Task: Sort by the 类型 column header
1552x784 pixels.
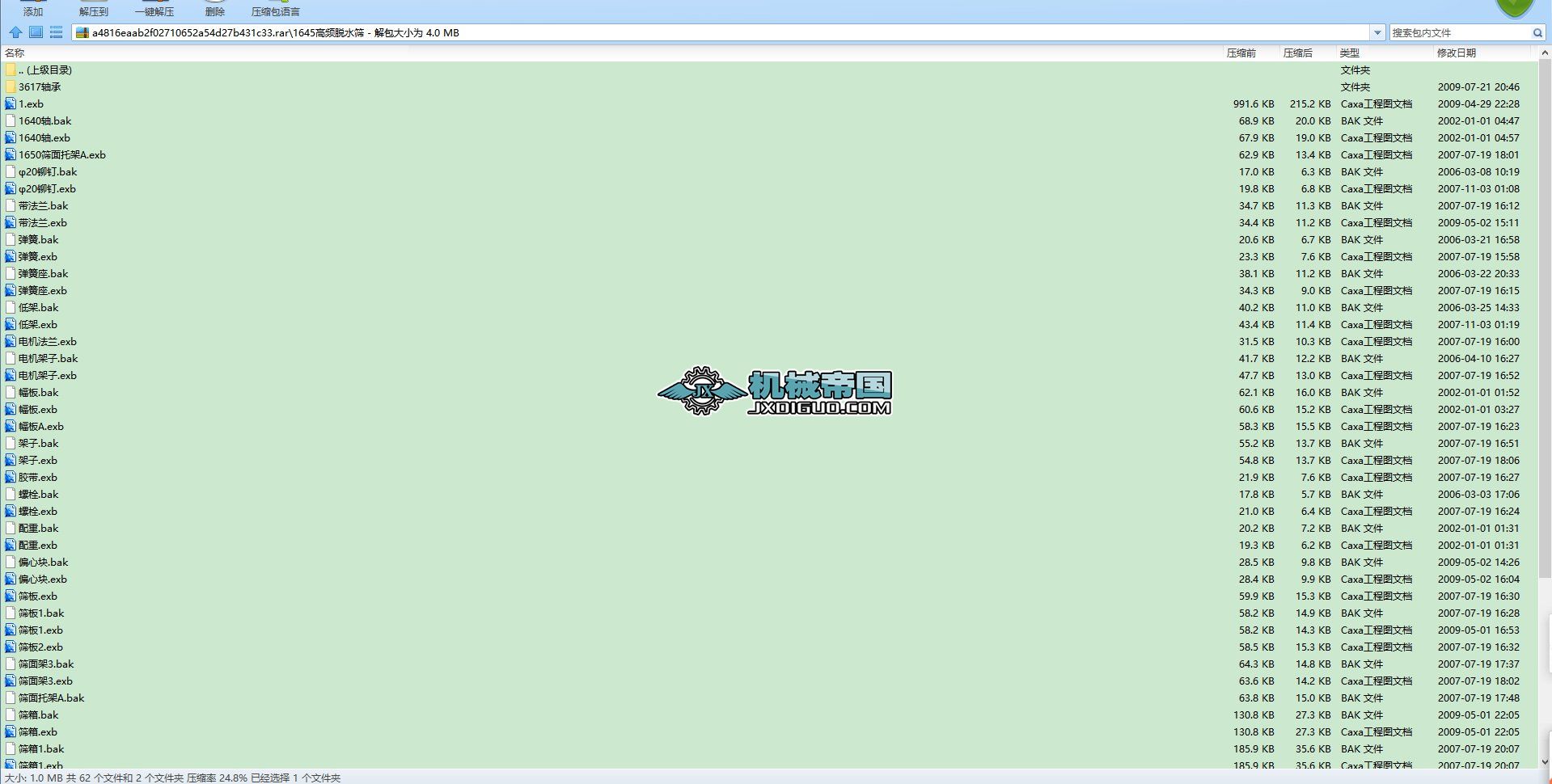Action: (1350, 53)
